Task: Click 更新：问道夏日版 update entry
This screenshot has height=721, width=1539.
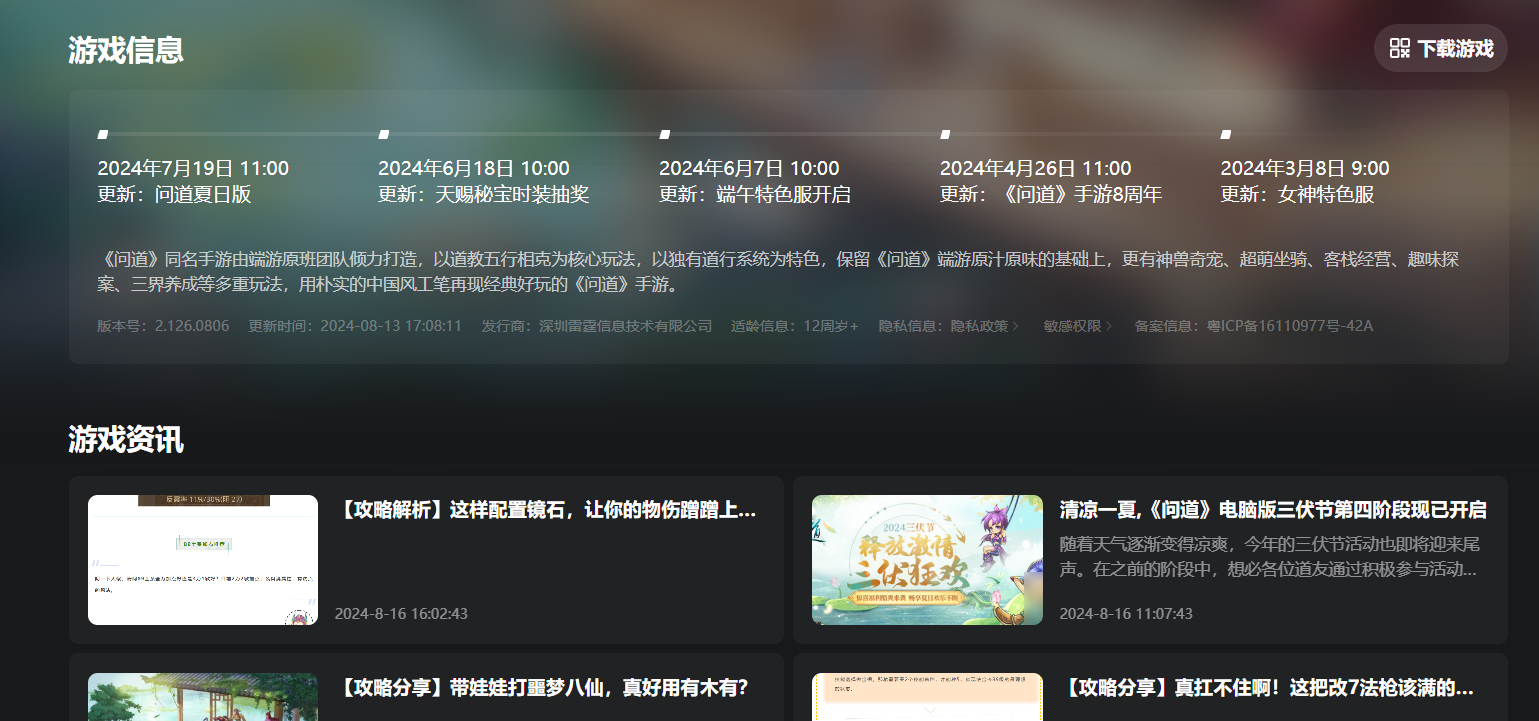Action: [174, 194]
